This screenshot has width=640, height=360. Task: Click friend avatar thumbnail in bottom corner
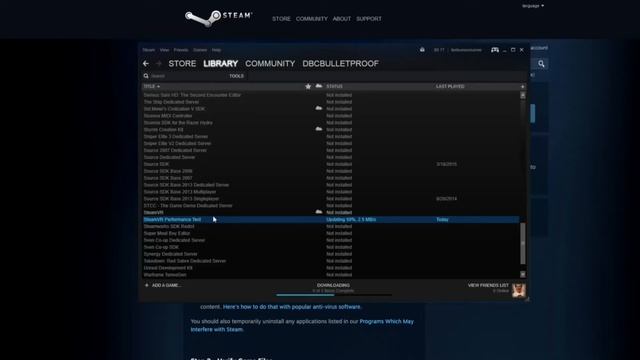tap(519, 290)
